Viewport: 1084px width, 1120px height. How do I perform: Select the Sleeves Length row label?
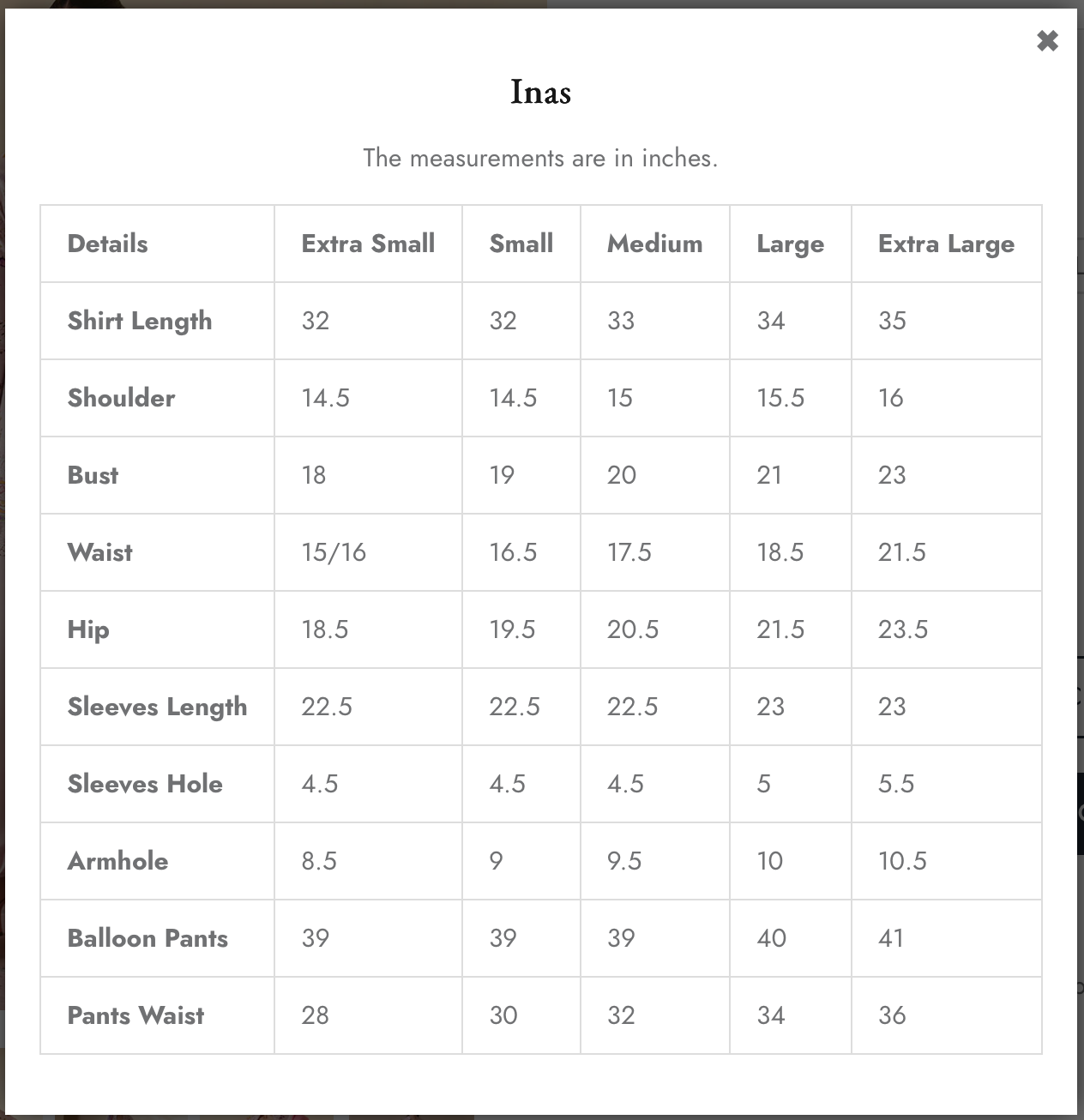[x=157, y=707]
